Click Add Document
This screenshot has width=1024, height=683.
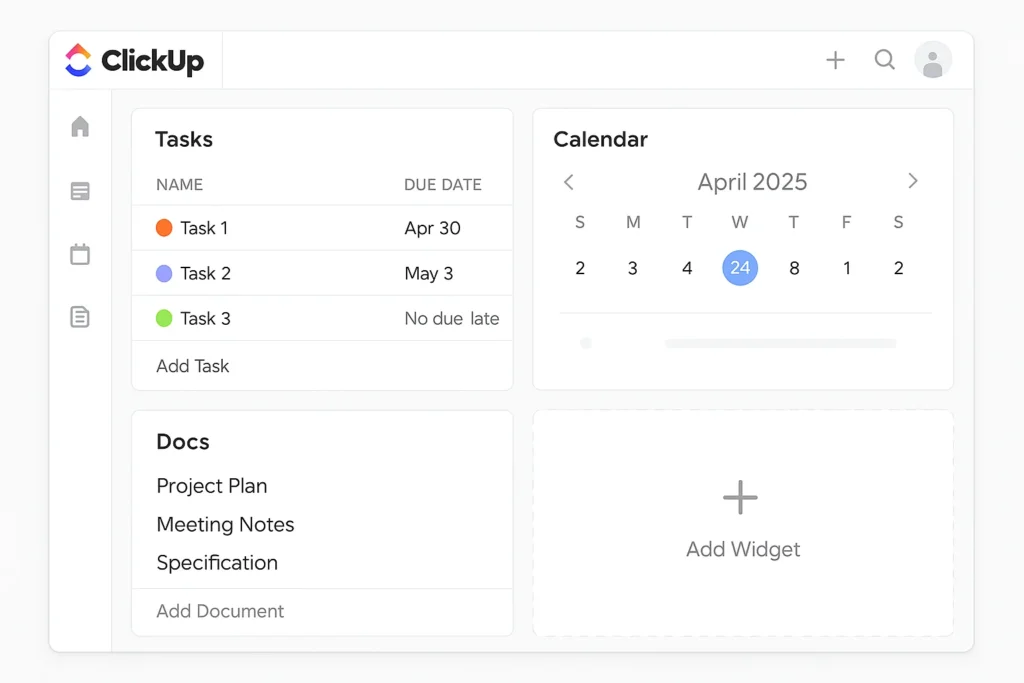click(x=220, y=611)
